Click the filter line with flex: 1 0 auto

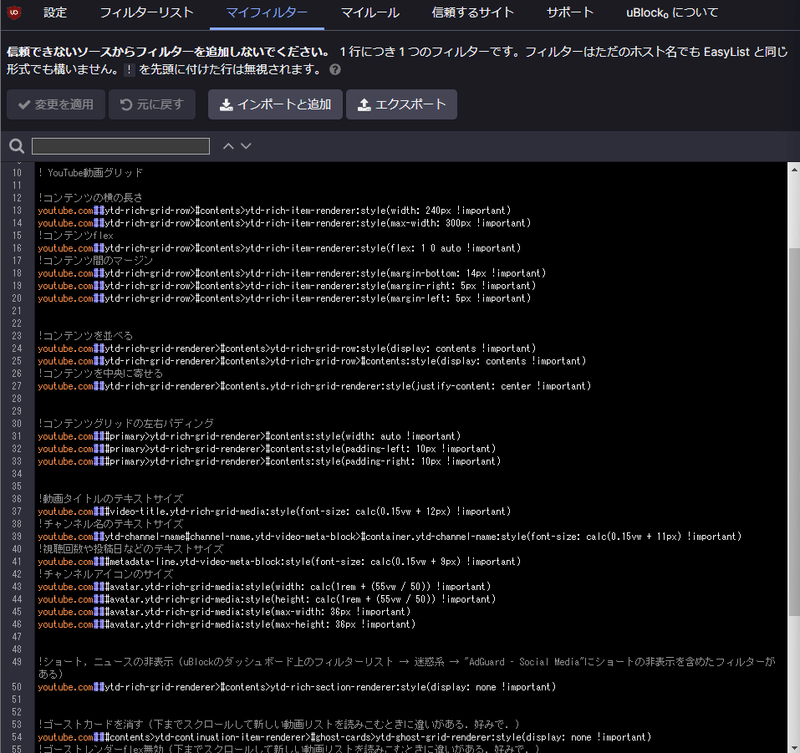279,248
